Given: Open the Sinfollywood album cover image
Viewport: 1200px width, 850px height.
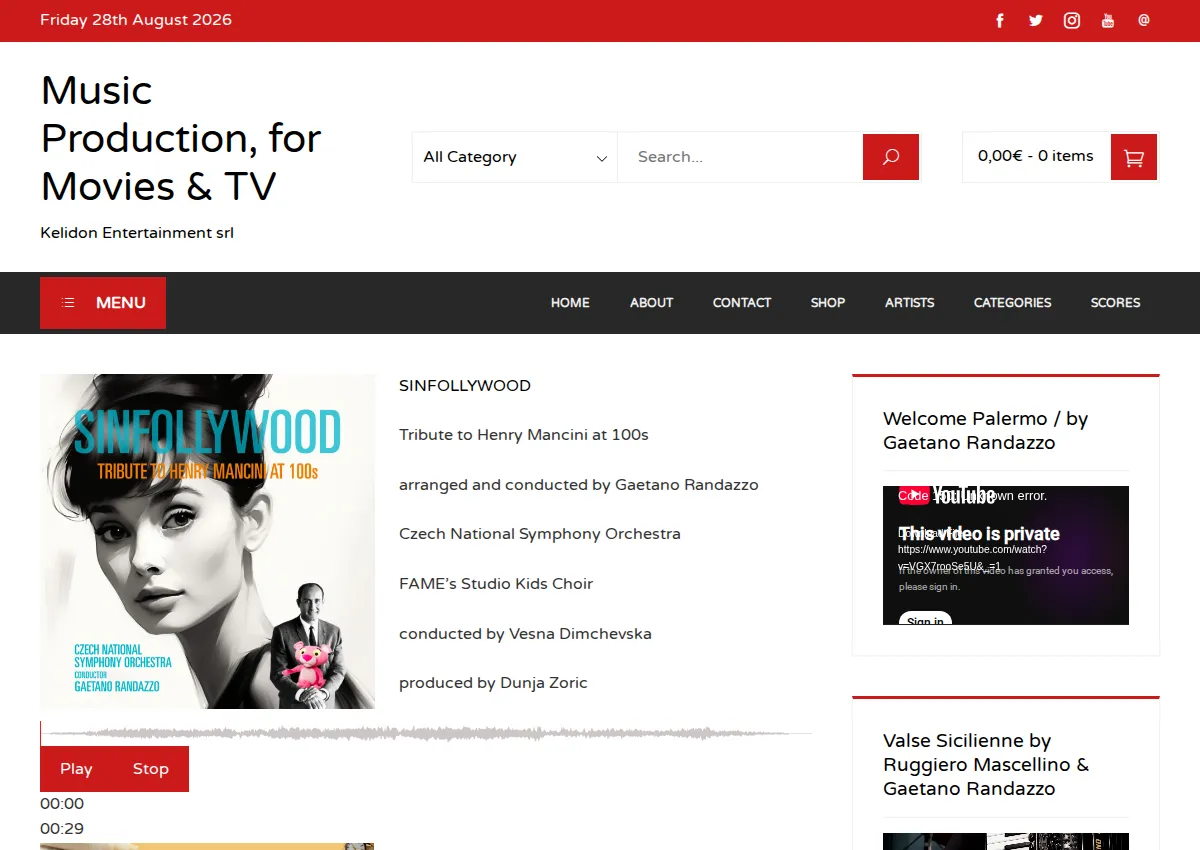Looking at the screenshot, I should pyautogui.click(x=207, y=541).
